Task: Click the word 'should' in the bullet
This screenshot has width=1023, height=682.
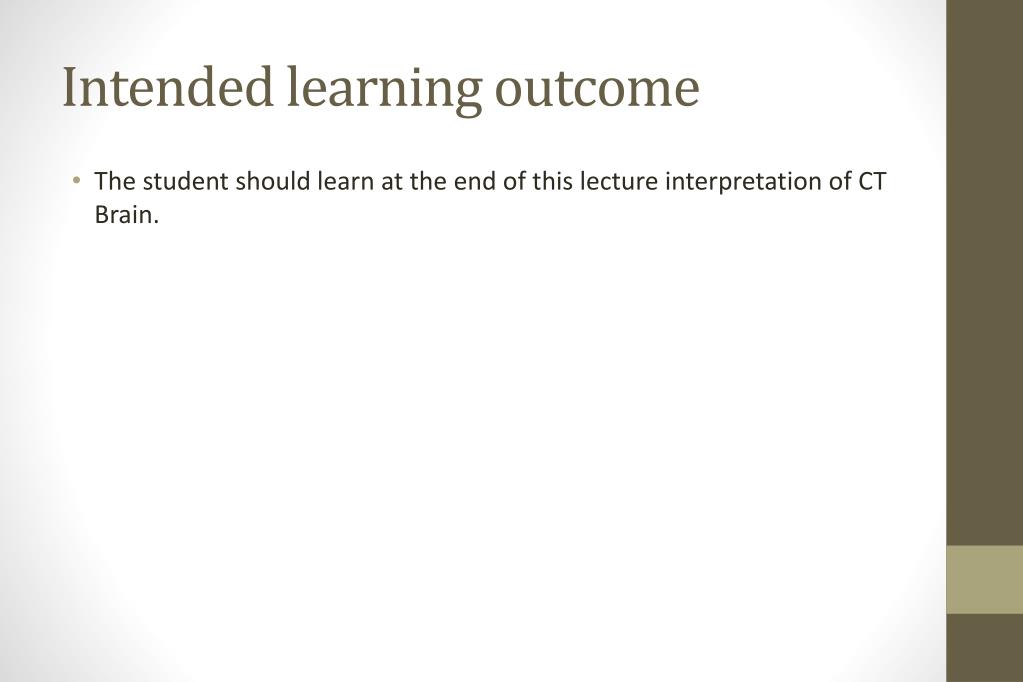Action: (x=273, y=181)
